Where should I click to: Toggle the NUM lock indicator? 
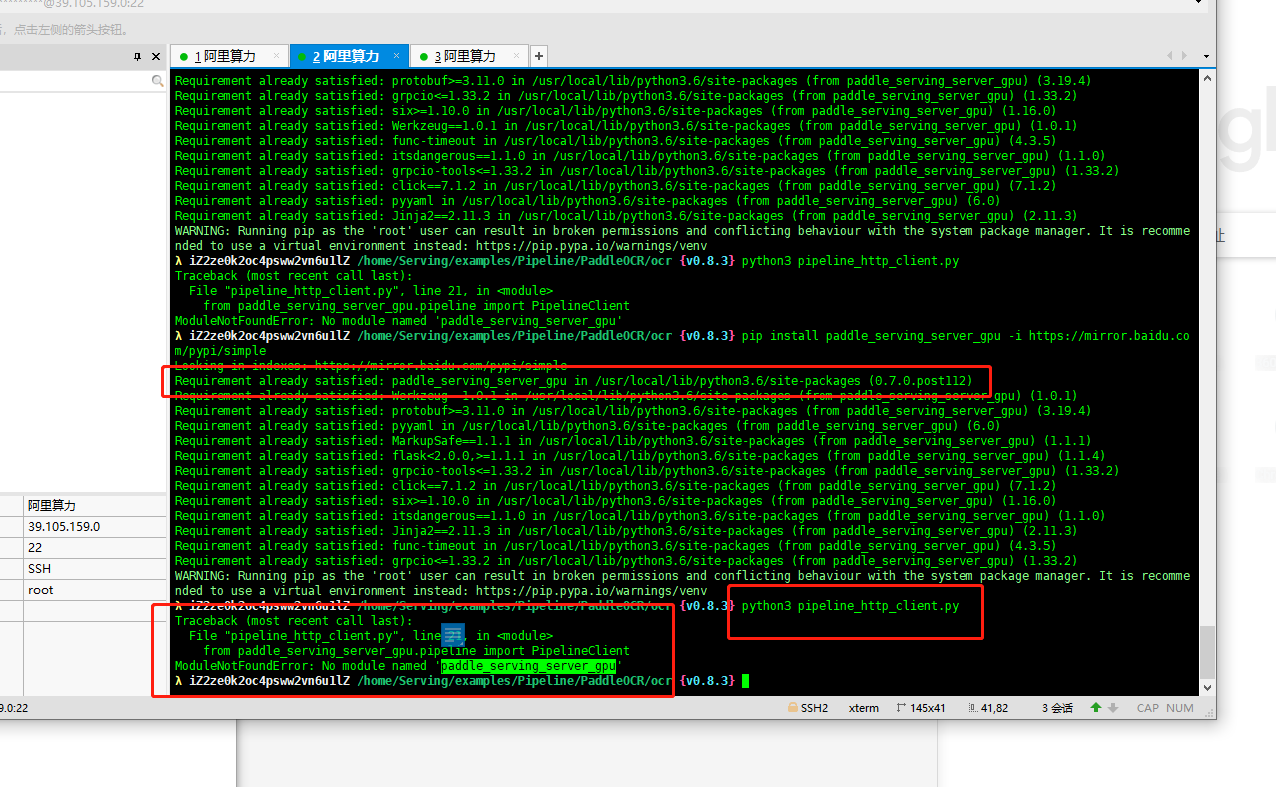pyautogui.click(x=1180, y=707)
